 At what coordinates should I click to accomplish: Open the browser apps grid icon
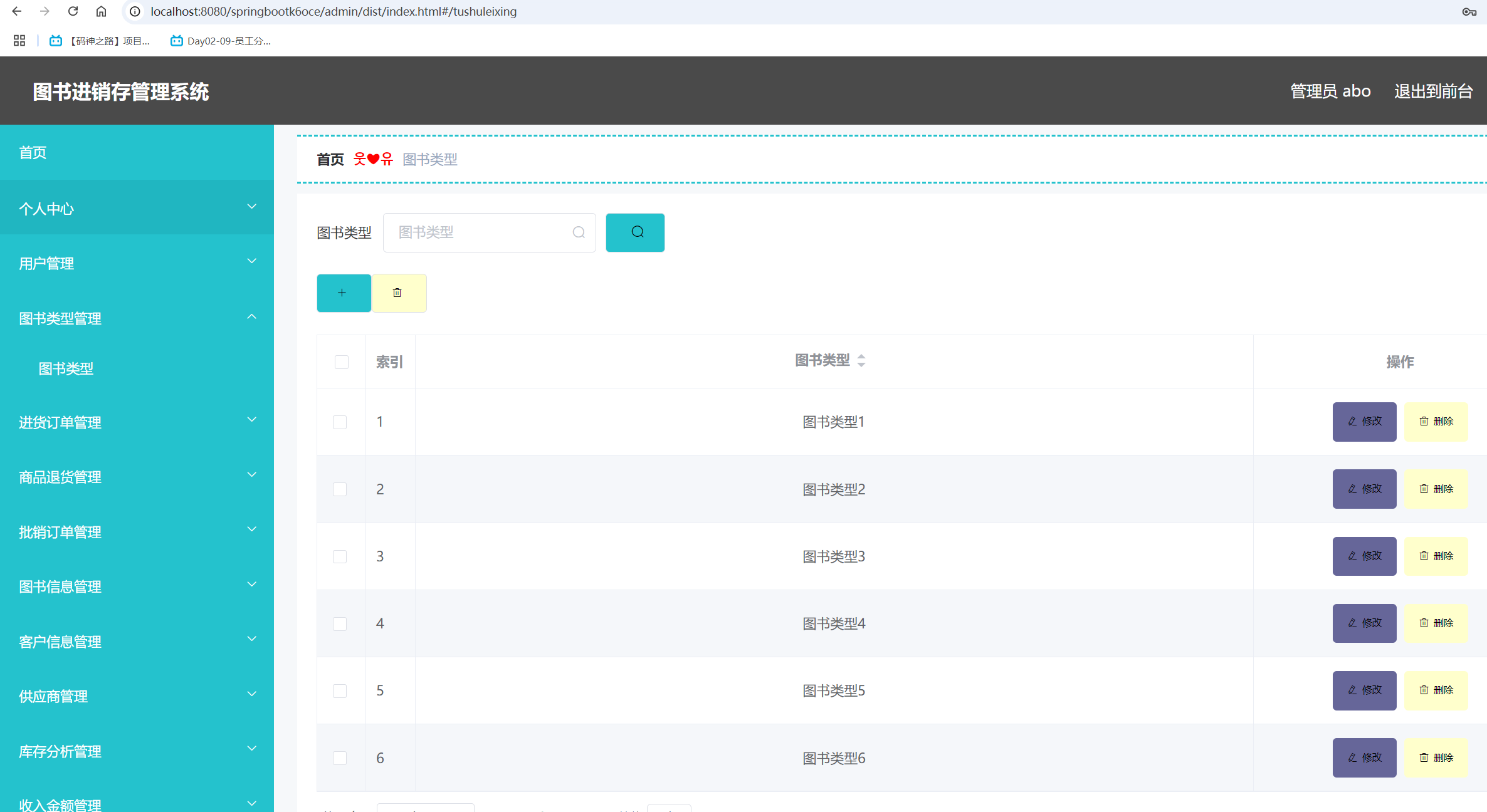click(x=19, y=41)
